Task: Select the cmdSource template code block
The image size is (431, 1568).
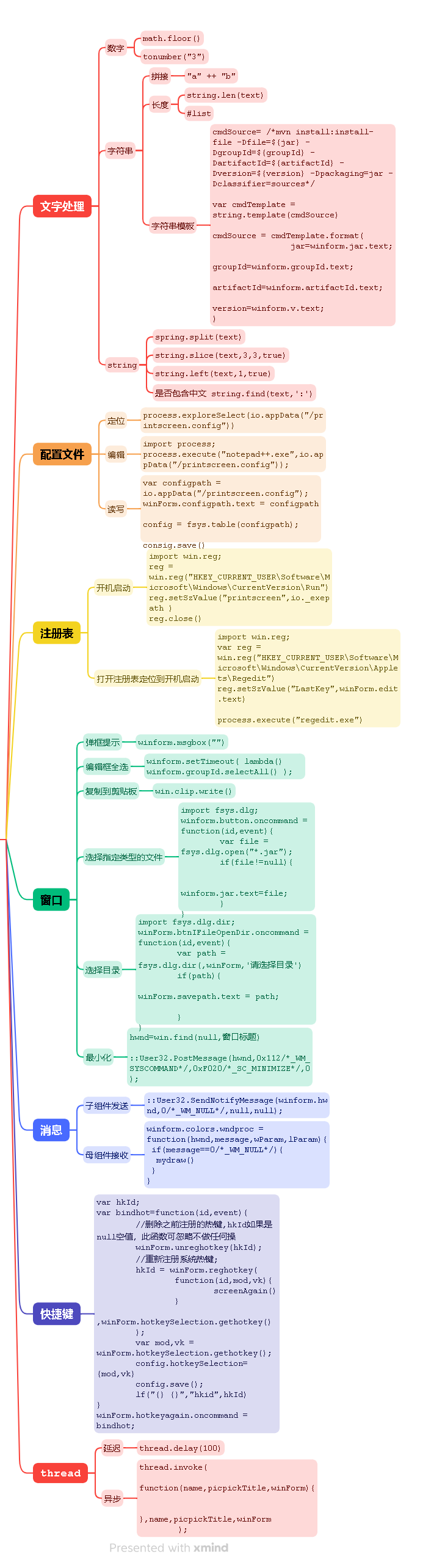Action: click(x=303, y=225)
